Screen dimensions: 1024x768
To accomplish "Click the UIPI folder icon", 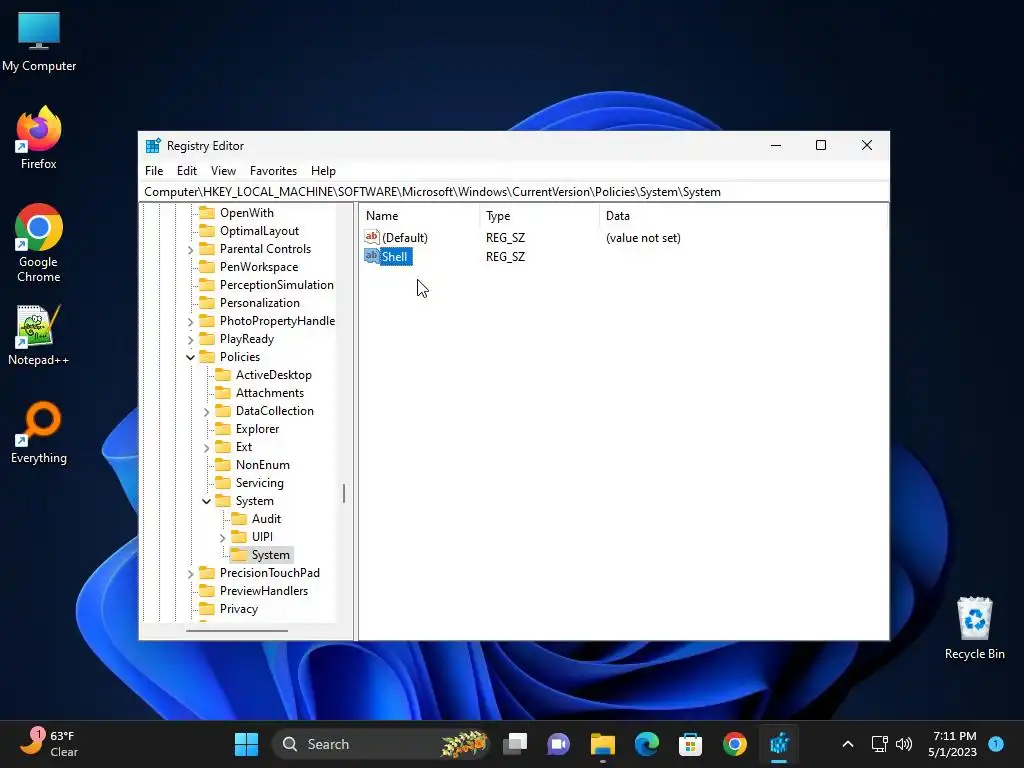I will (x=239, y=537).
